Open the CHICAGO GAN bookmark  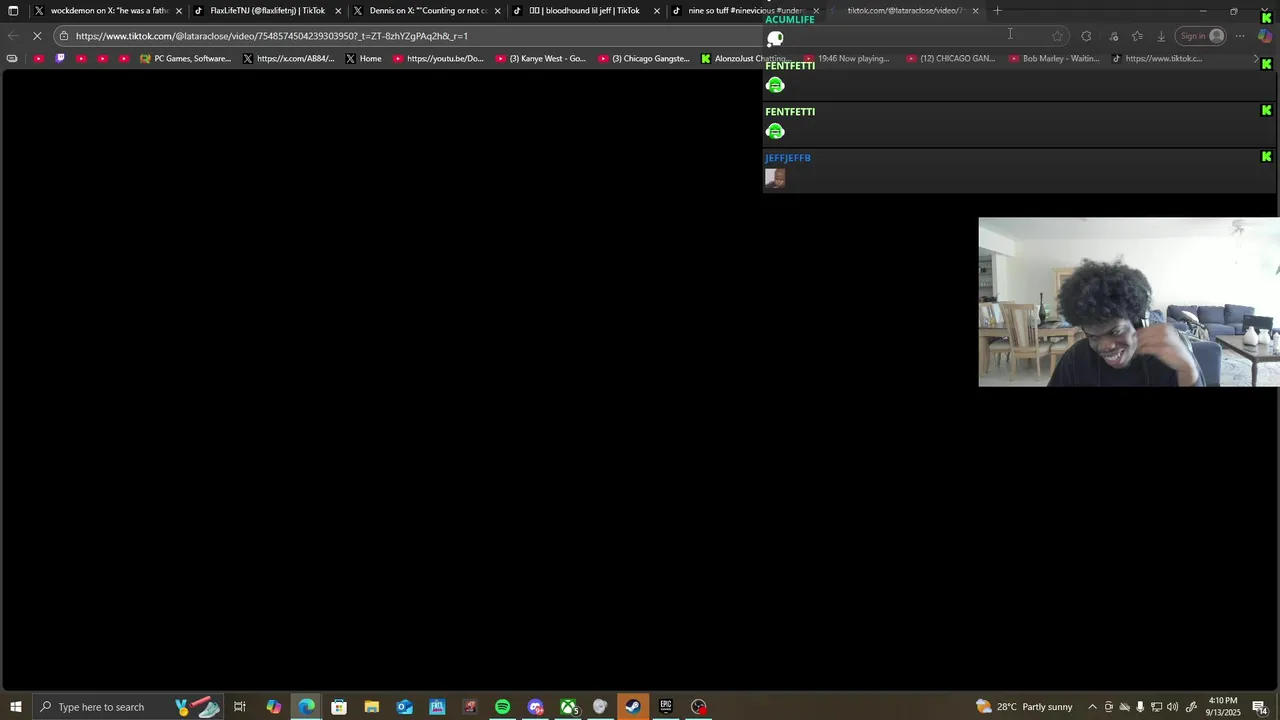click(950, 58)
